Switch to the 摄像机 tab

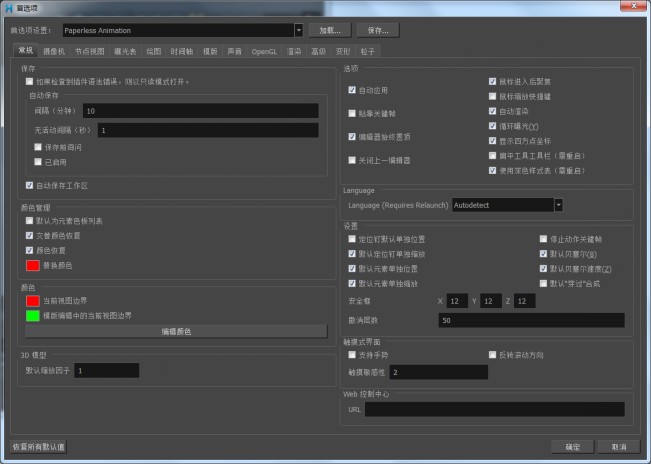coord(54,51)
